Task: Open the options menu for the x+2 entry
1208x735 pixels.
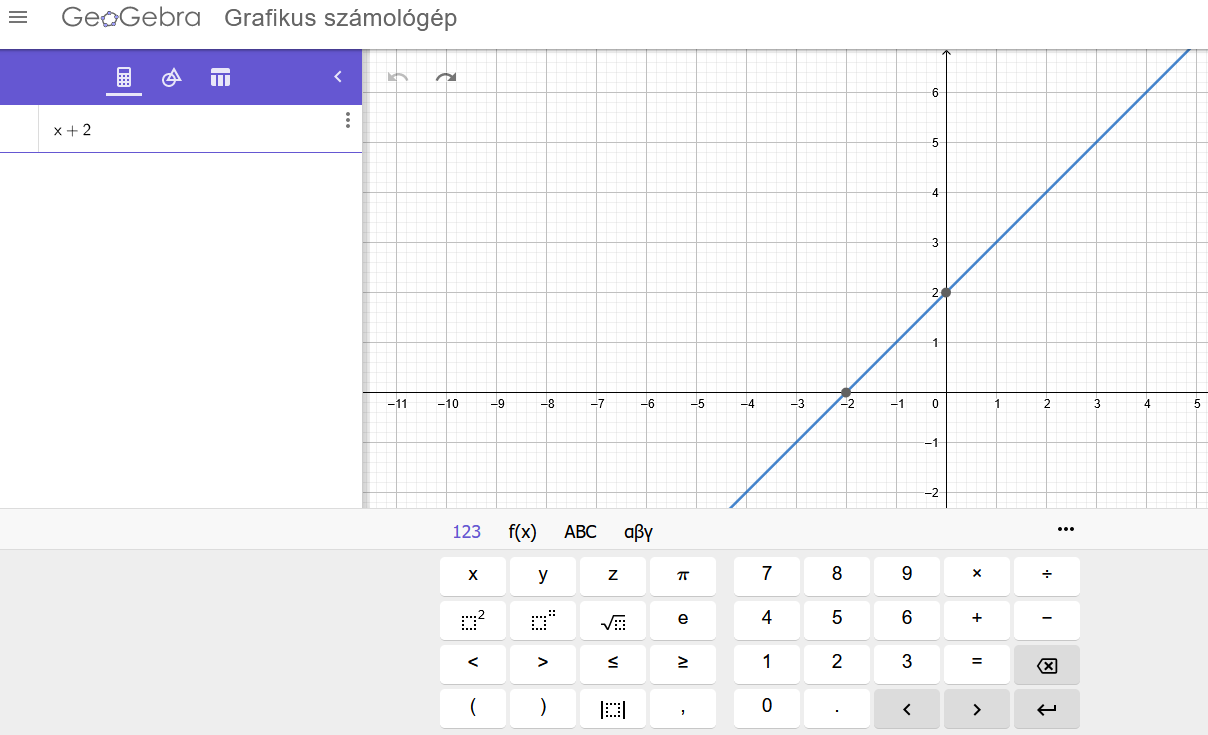Action: (x=347, y=119)
